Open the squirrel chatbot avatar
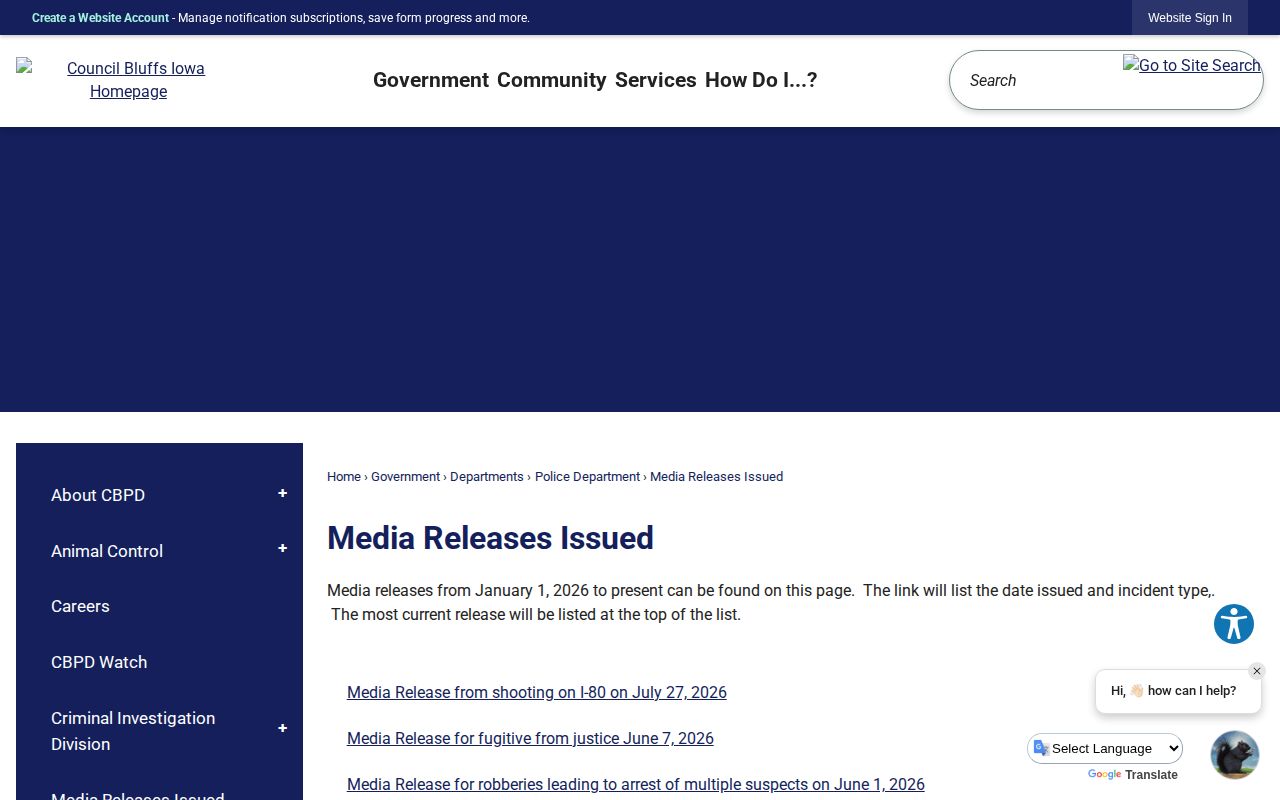Screen dimensions: 1280x800 point(1235,755)
